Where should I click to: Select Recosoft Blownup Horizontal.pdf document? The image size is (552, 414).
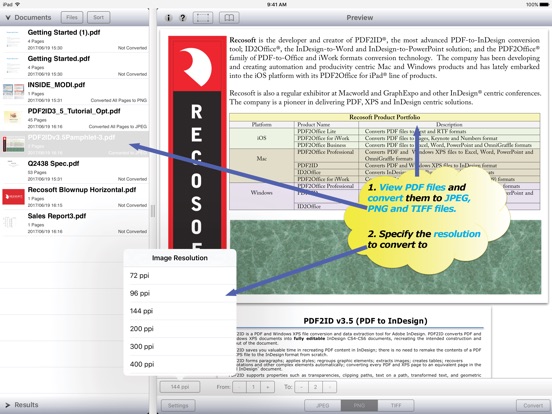[x=74, y=197]
